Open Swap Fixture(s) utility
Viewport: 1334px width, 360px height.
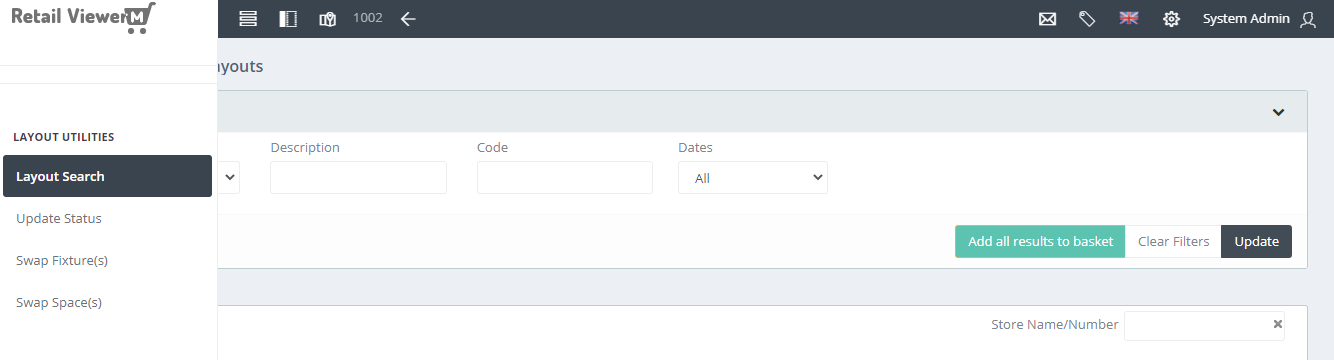(x=62, y=260)
